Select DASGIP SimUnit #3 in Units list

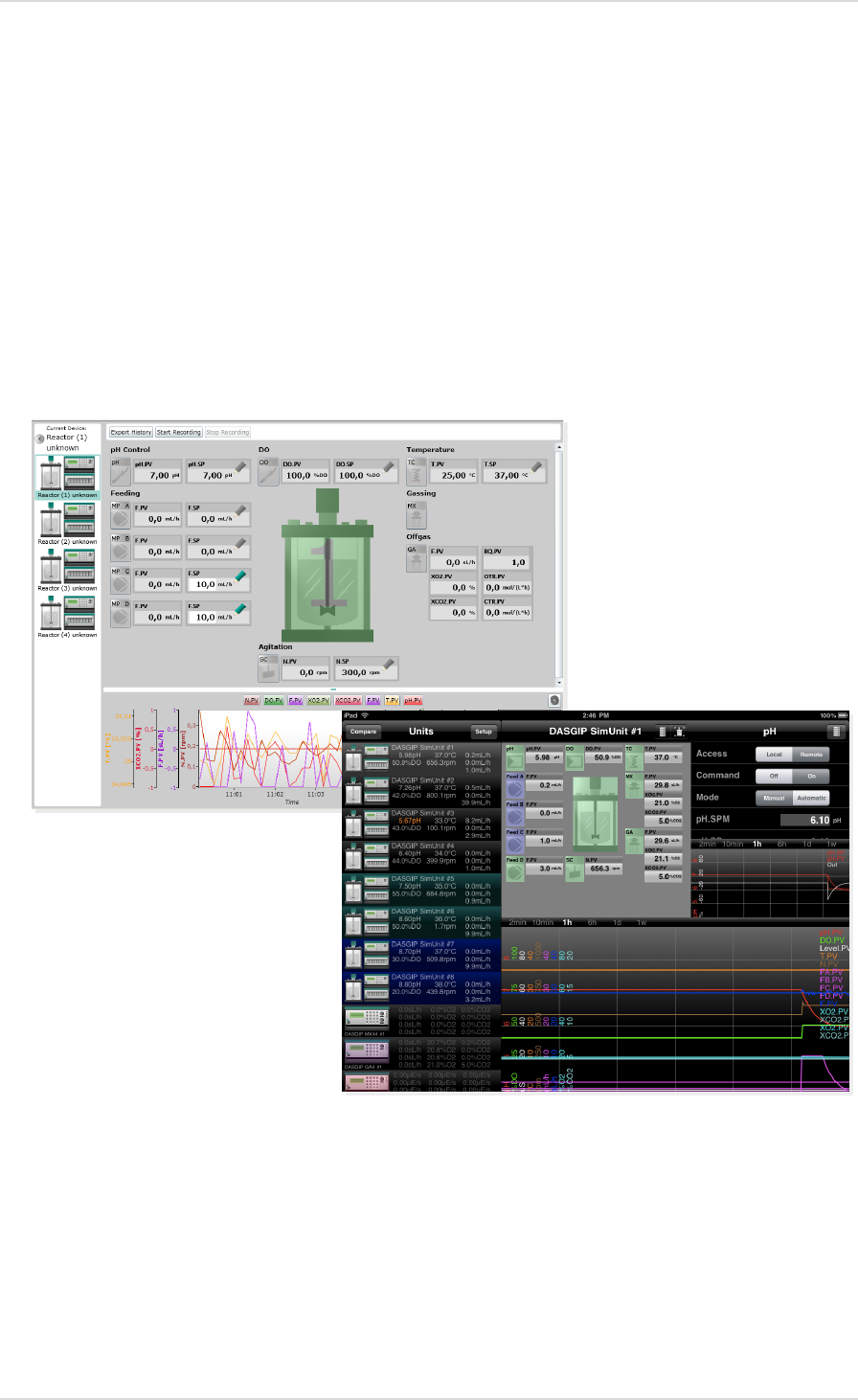[x=421, y=824]
